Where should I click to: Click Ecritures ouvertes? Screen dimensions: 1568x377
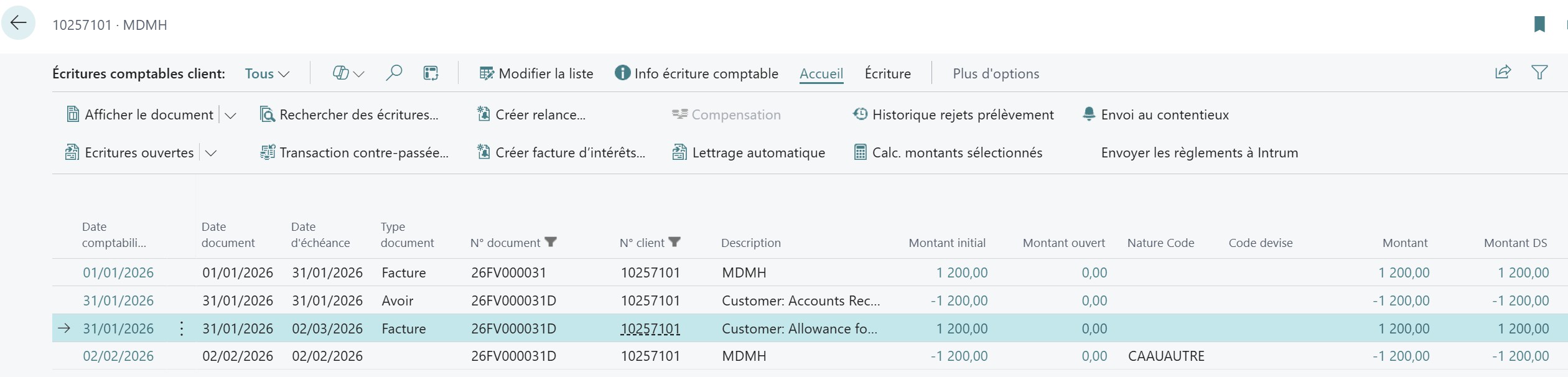(x=129, y=152)
